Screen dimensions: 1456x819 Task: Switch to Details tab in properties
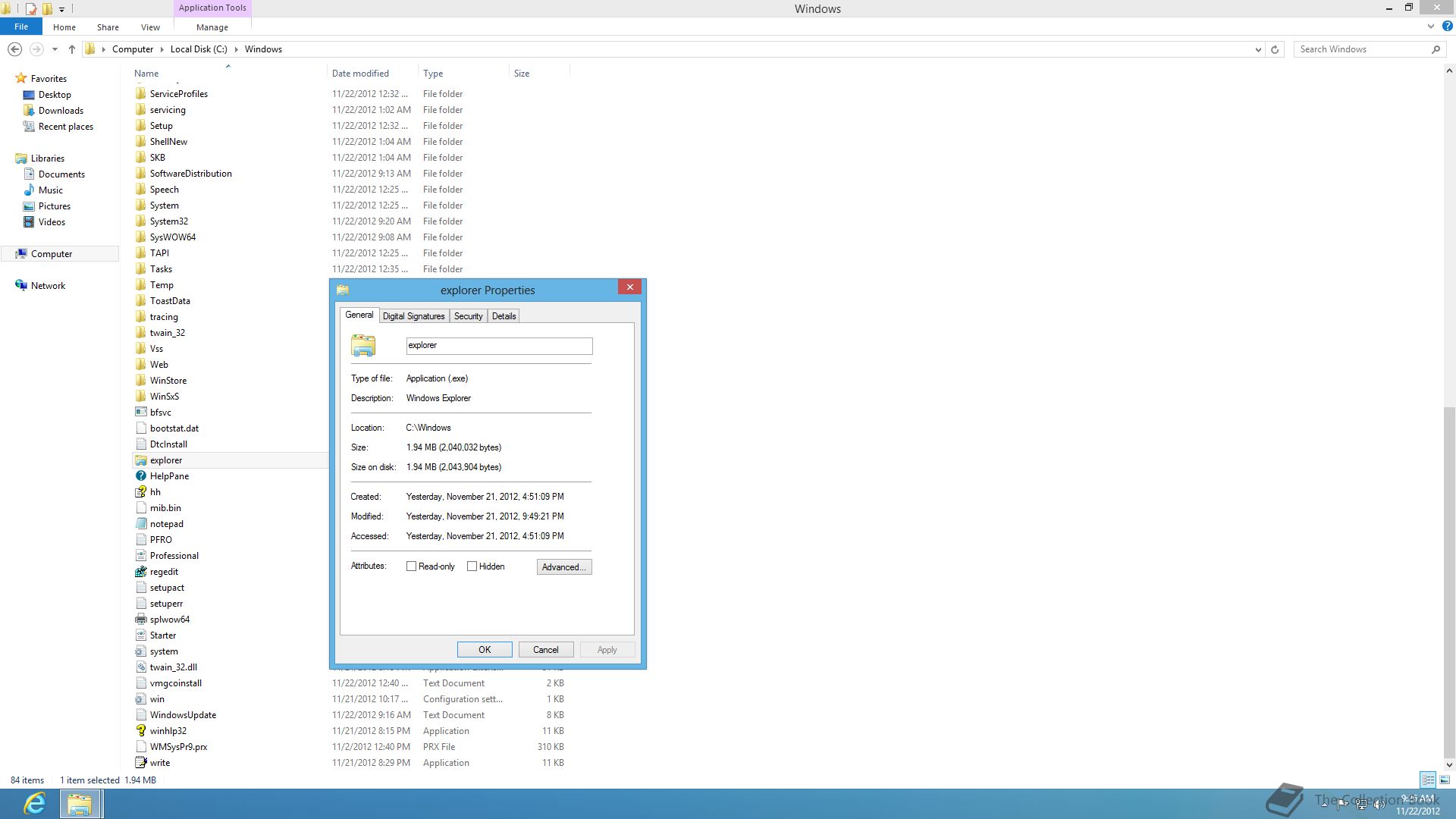coord(504,316)
